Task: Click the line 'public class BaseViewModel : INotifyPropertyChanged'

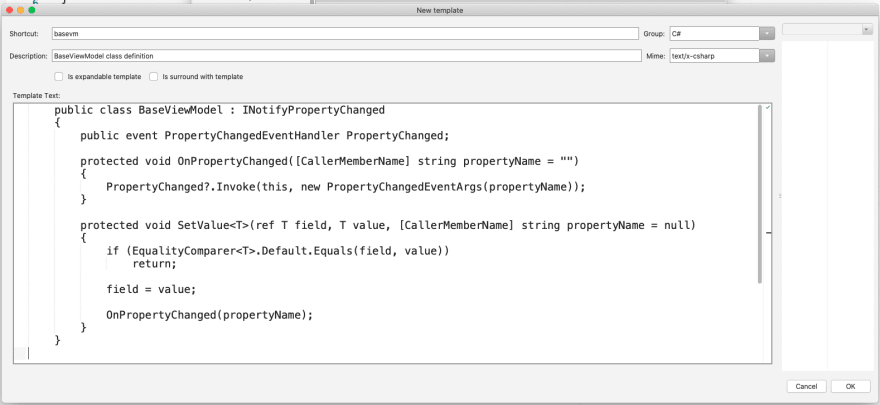Action: [x=219, y=110]
